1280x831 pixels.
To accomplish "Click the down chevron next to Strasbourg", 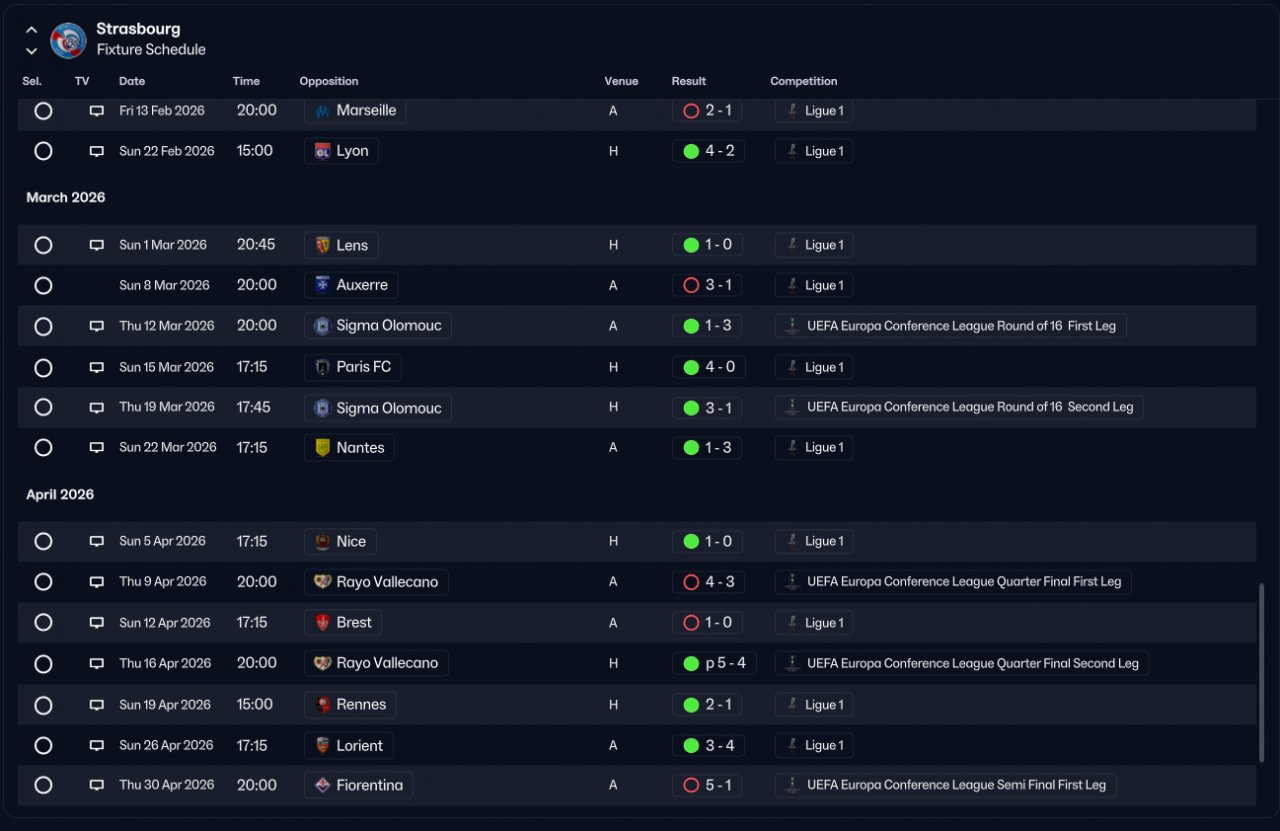I will coord(31,50).
